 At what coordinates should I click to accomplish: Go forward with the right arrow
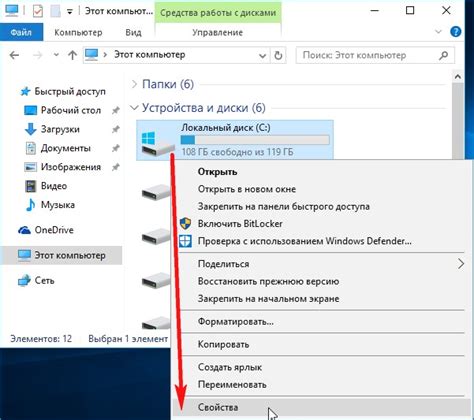tap(38, 55)
